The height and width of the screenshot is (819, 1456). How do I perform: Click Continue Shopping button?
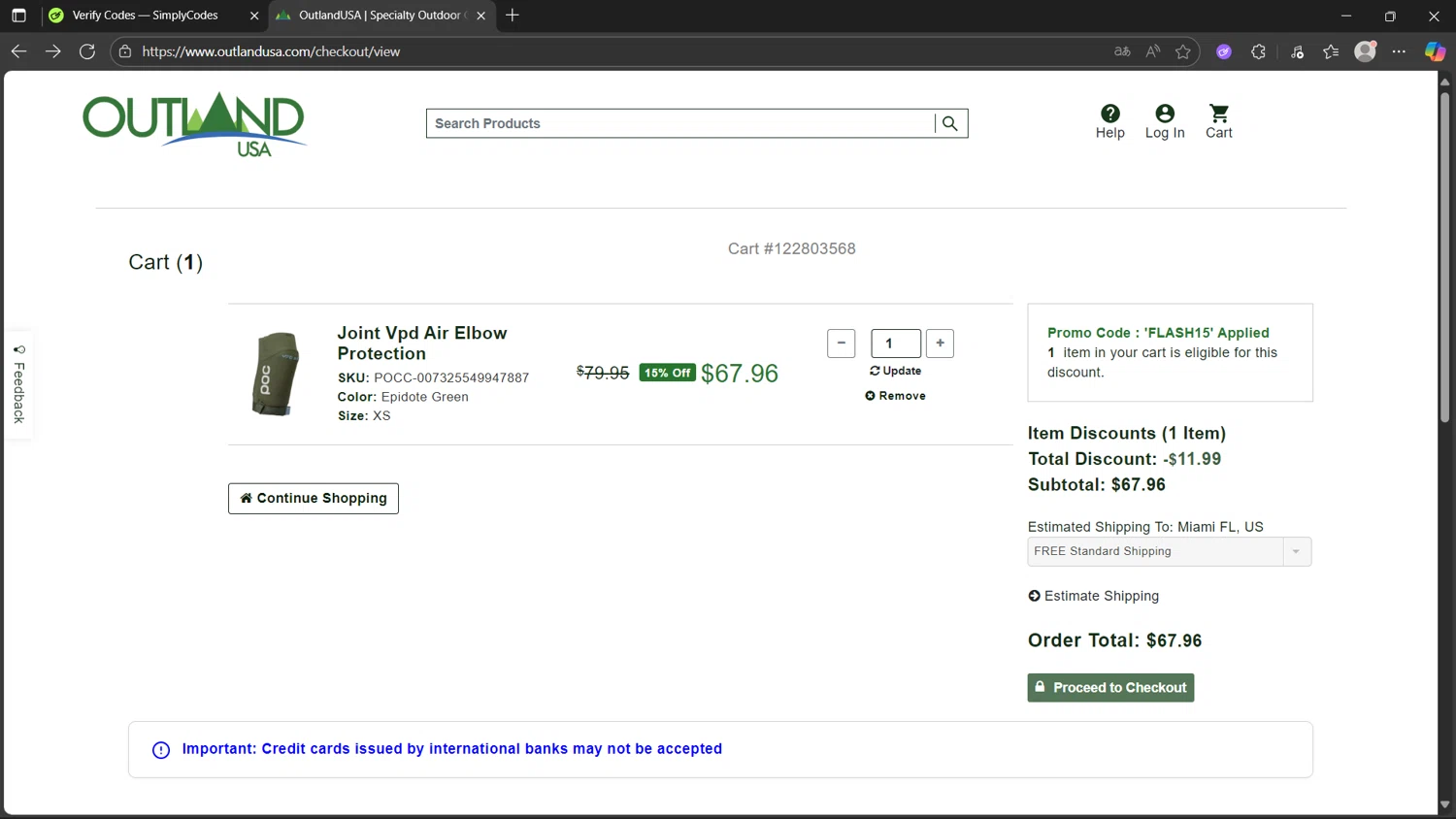(314, 499)
